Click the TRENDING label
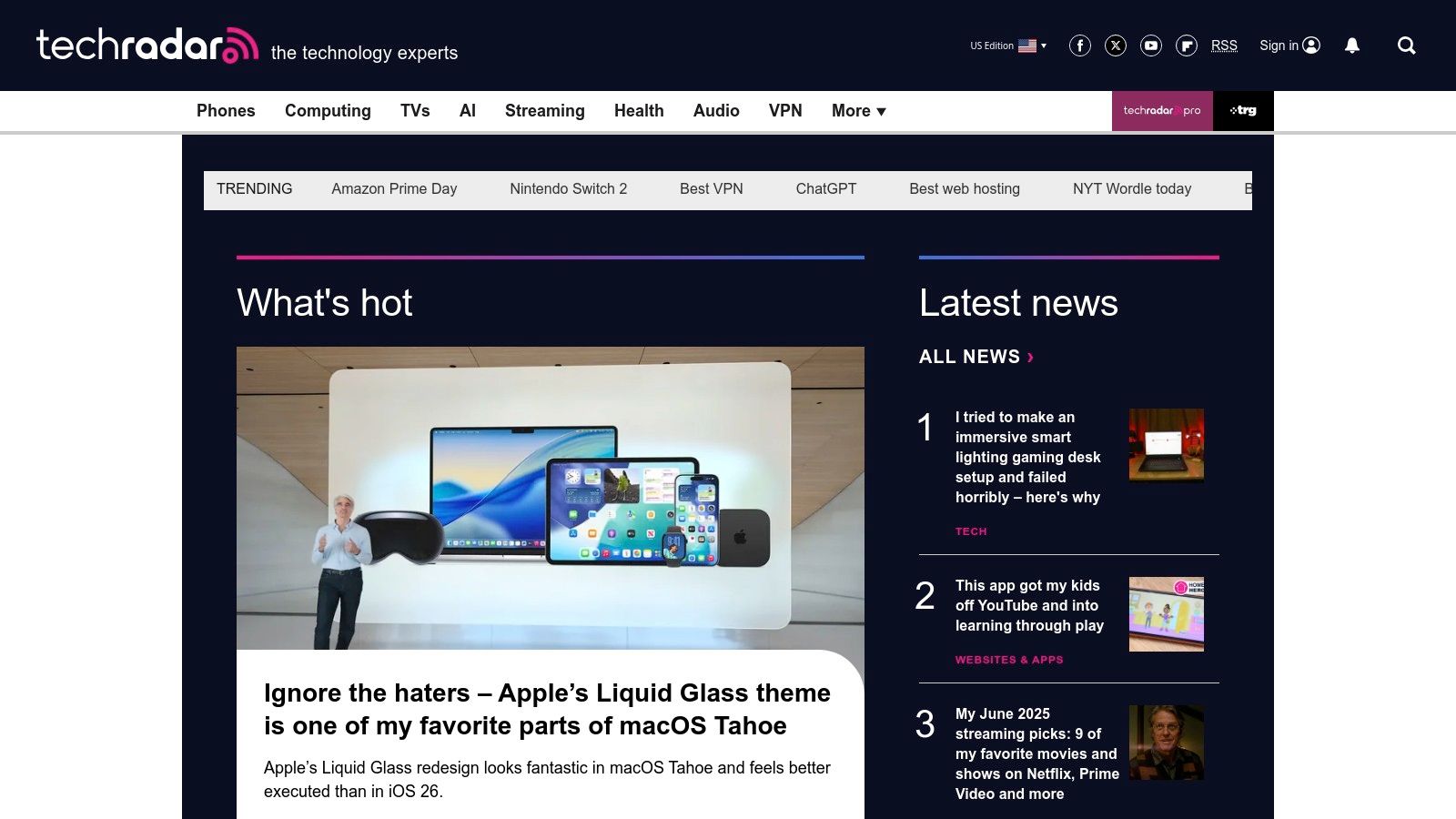Screen dimensions: 1456x819 255,189
